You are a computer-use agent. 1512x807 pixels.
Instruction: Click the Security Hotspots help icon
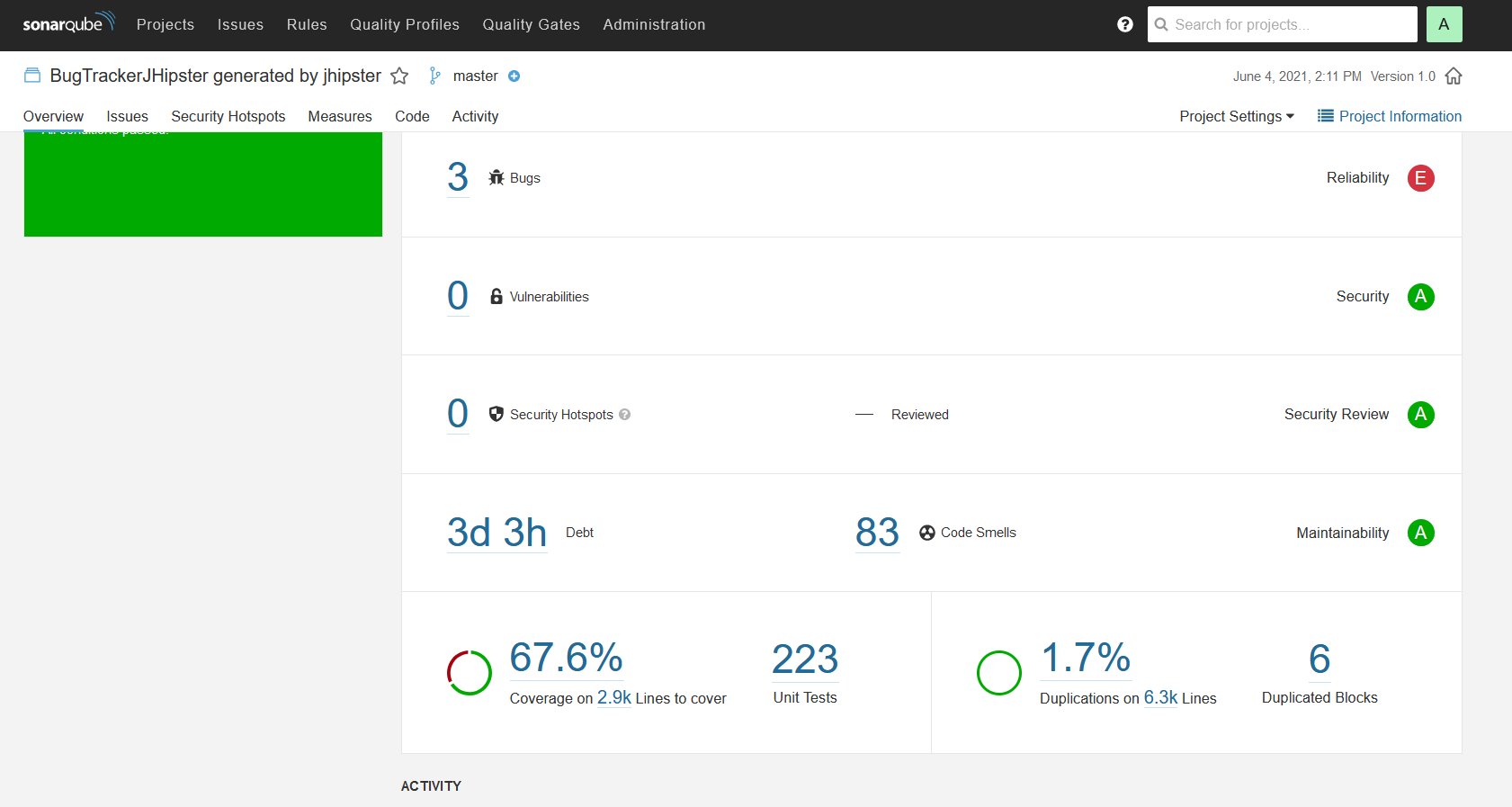point(624,415)
